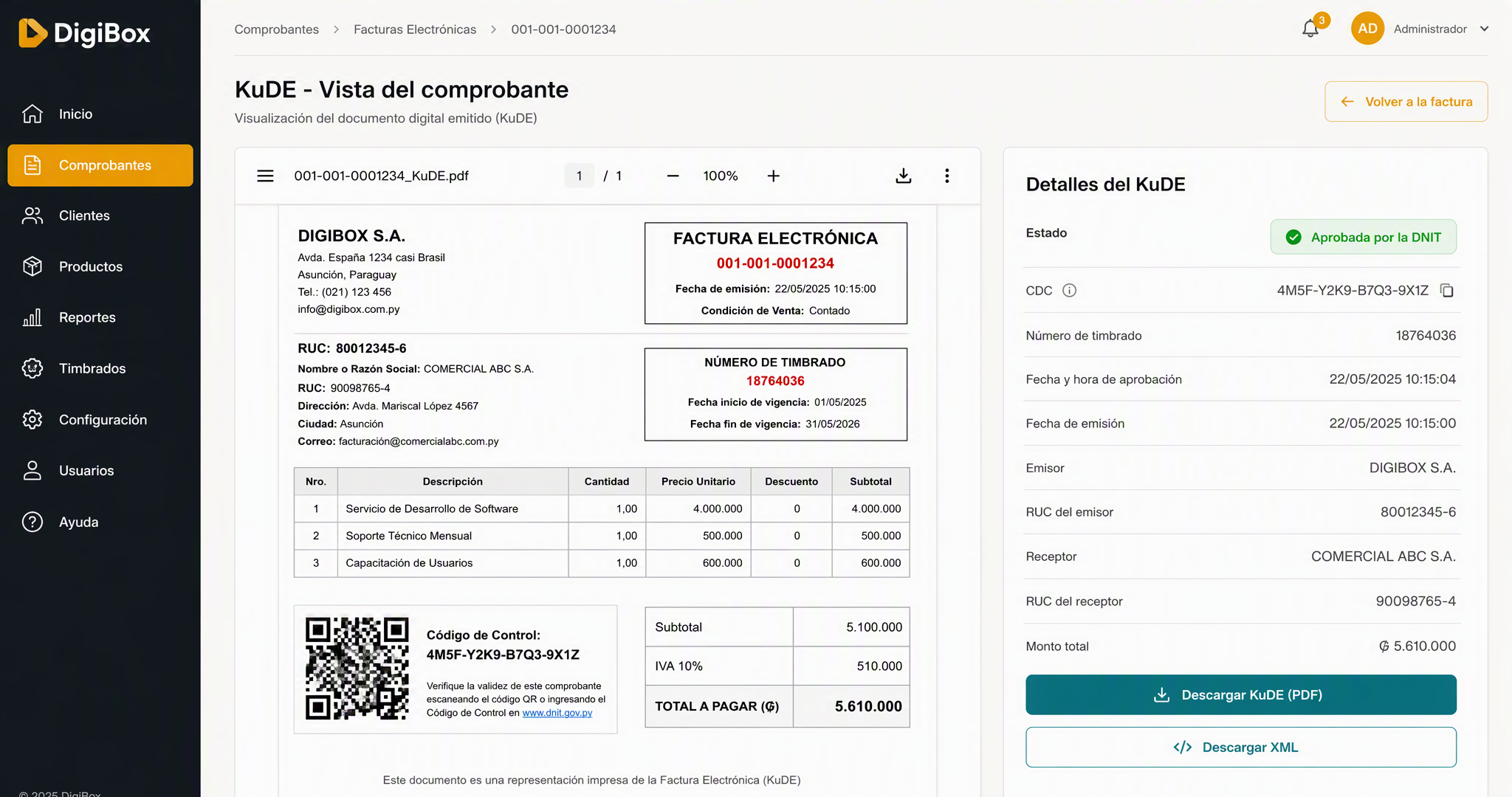Image resolution: width=1512 pixels, height=797 pixels.
Task: Click the Precio Unitario column header
Action: pos(698,481)
